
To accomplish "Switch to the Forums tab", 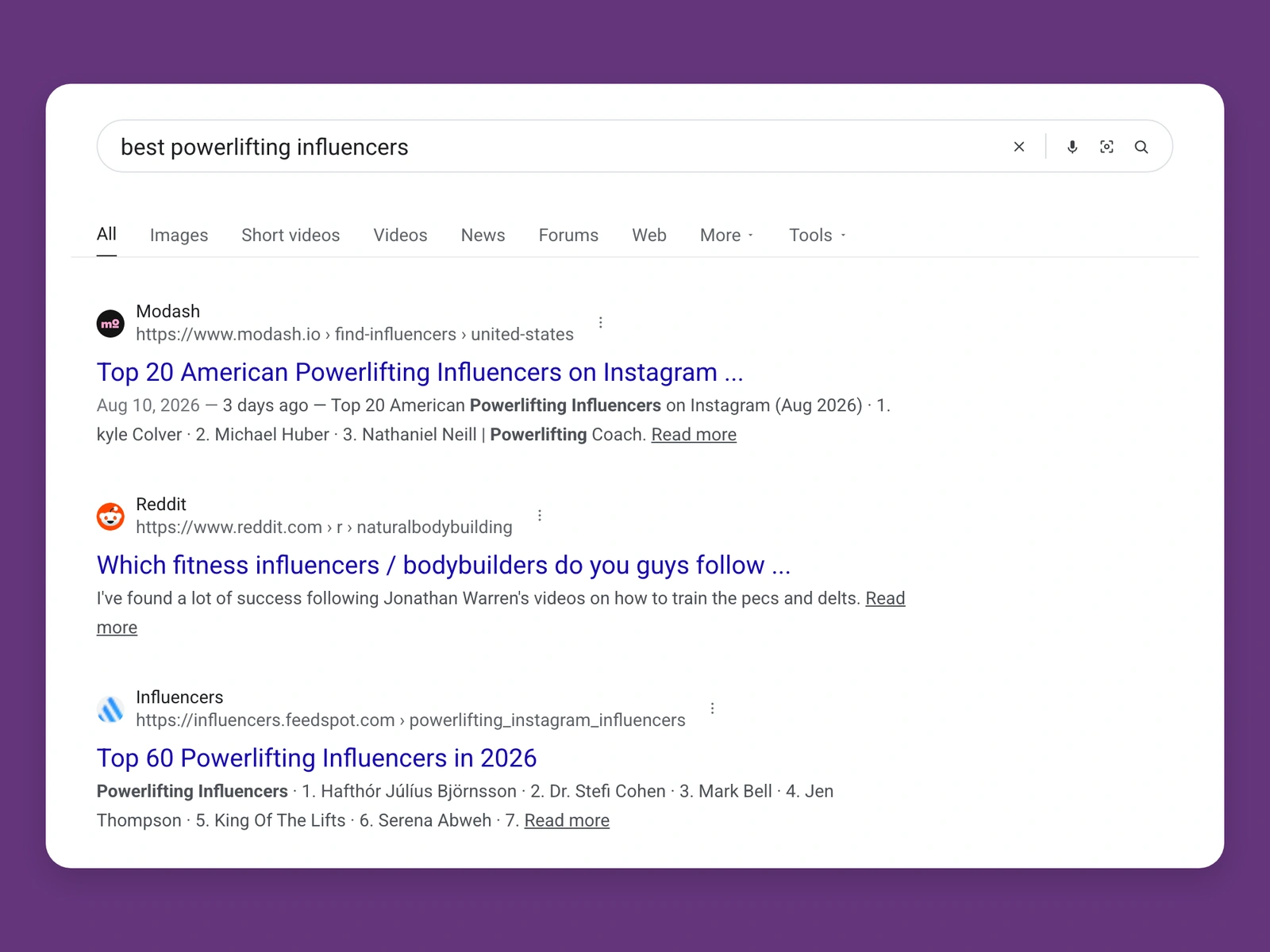I will click(x=568, y=236).
